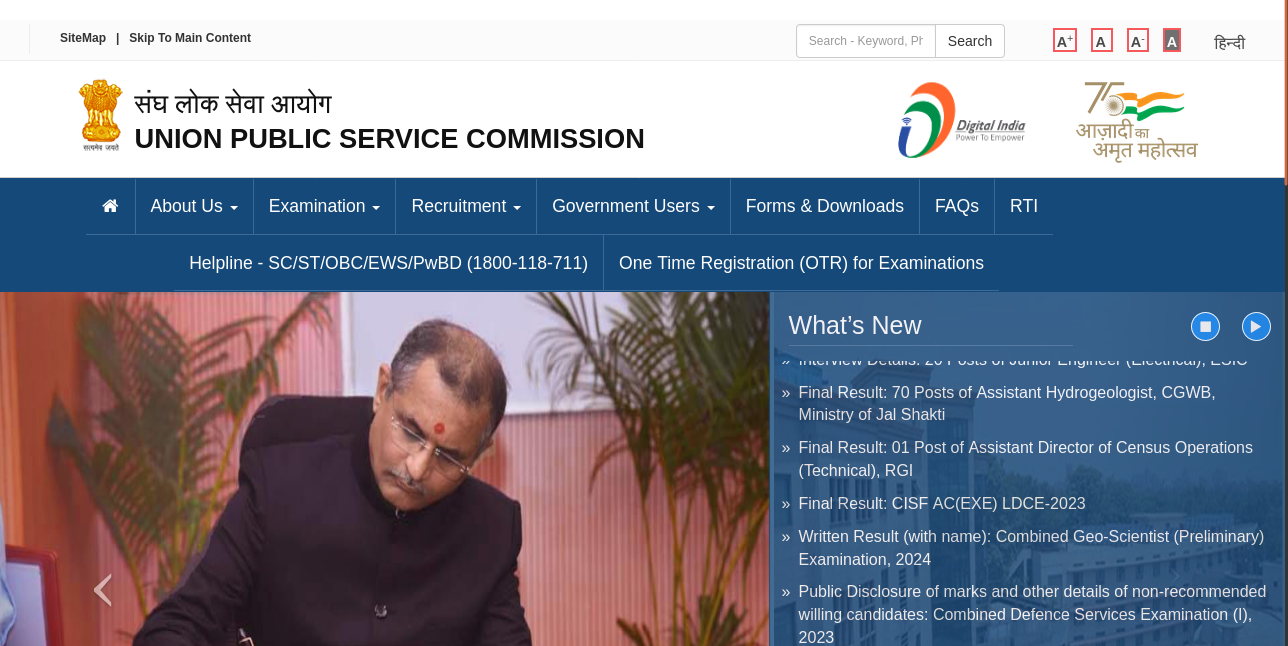Go to the home icon in navbar
This screenshot has height=646, width=1288.
[110, 206]
